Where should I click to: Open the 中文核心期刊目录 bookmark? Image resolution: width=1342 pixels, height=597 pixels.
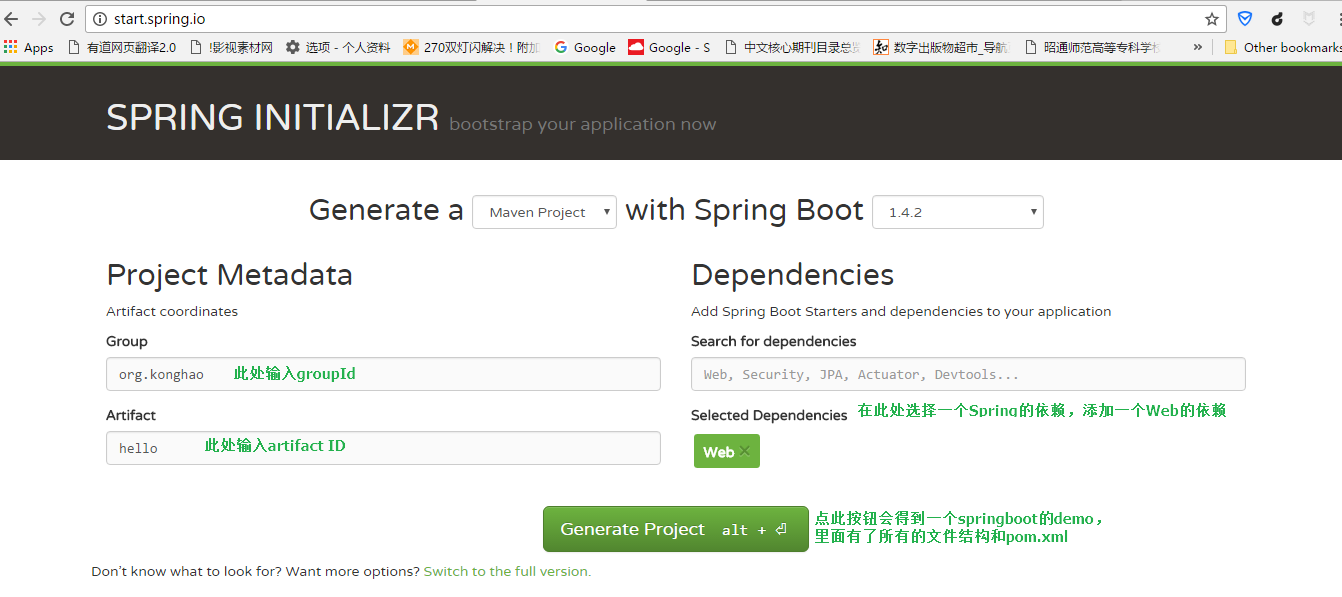(x=792, y=47)
